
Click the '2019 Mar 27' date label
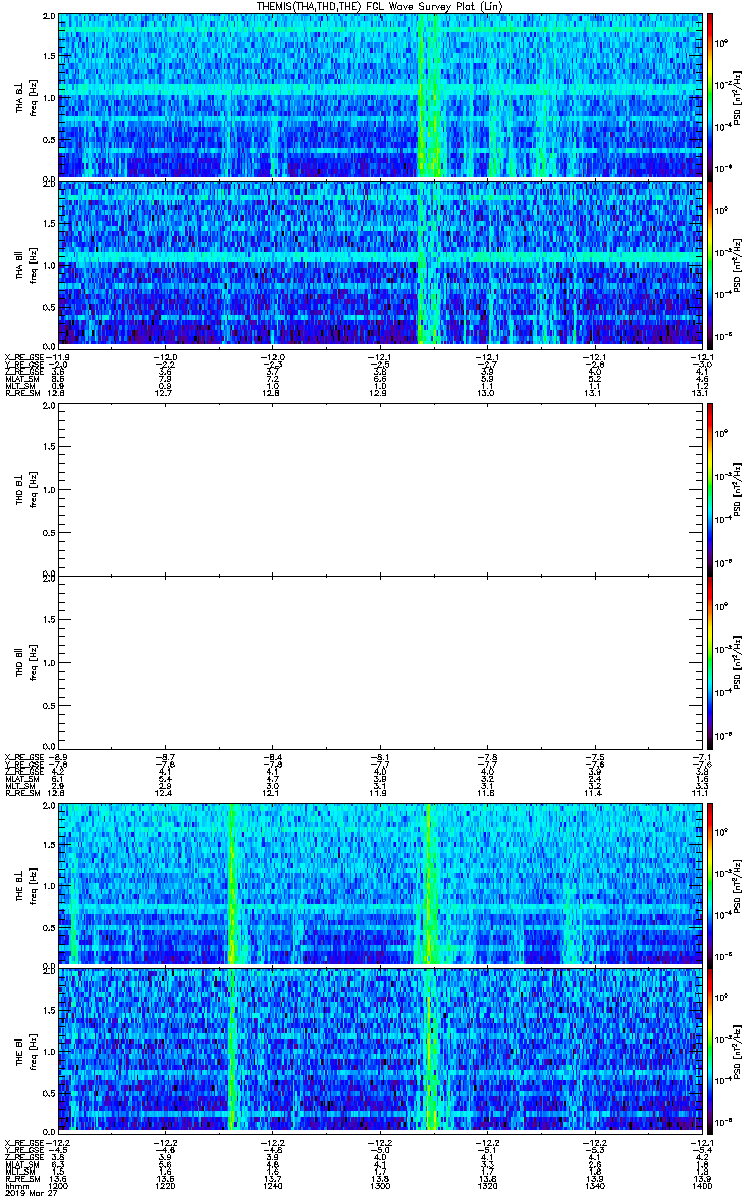29,1193
